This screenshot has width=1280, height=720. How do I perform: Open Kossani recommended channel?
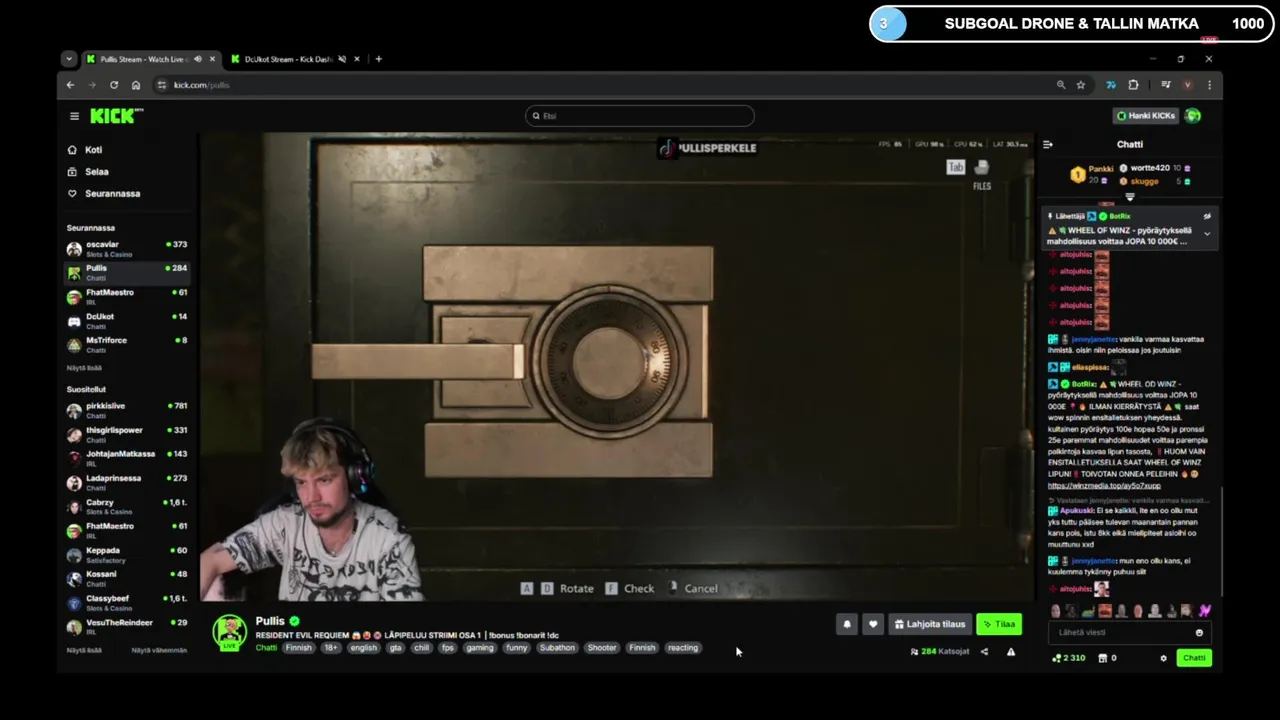[x=127, y=578]
